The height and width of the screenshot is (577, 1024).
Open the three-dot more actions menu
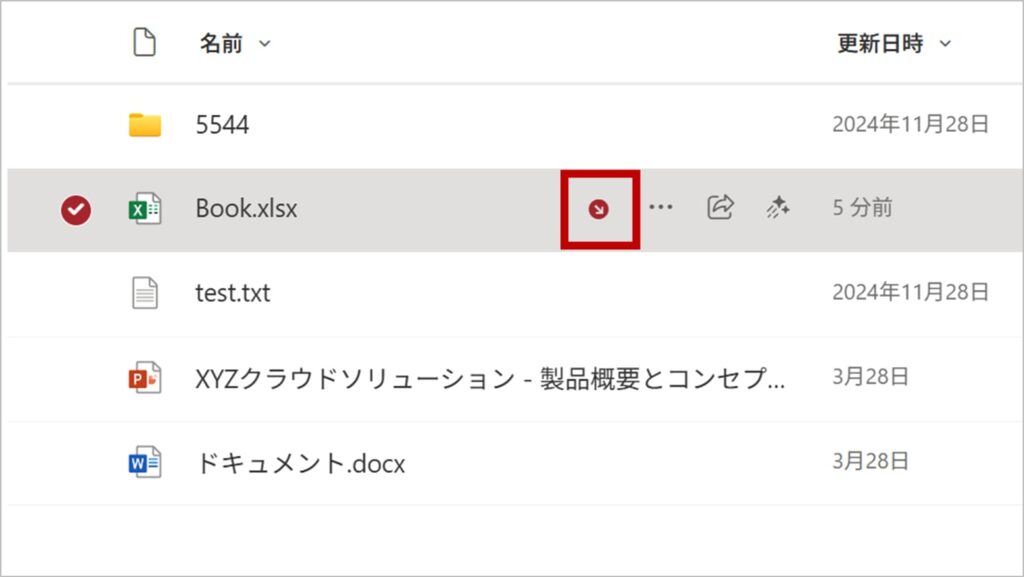[x=660, y=208]
